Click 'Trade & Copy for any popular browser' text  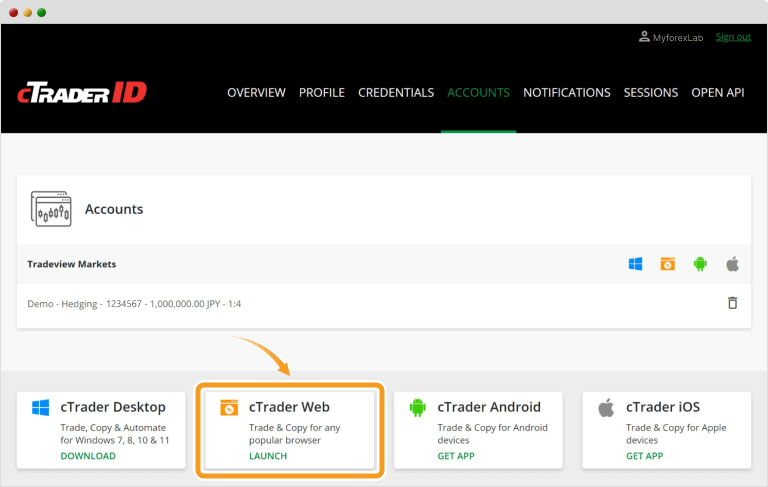(294, 434)
